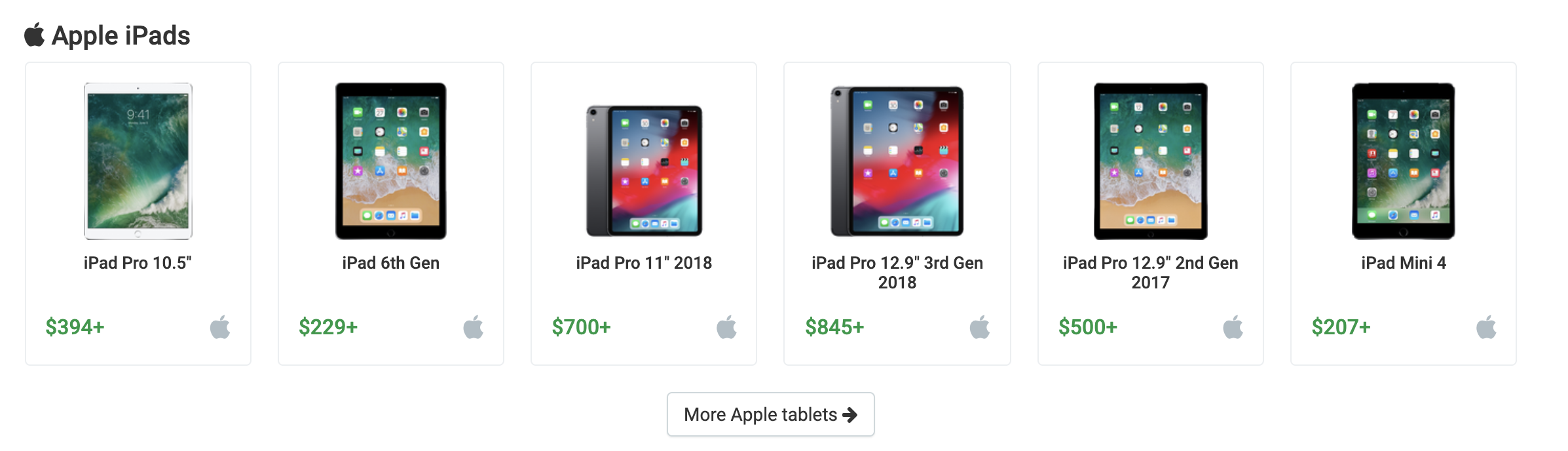This screenshot has width=1568, height=451.
Task: Click the Apple logo beside Apple iPads heading
Action: (x=35, y=35)
